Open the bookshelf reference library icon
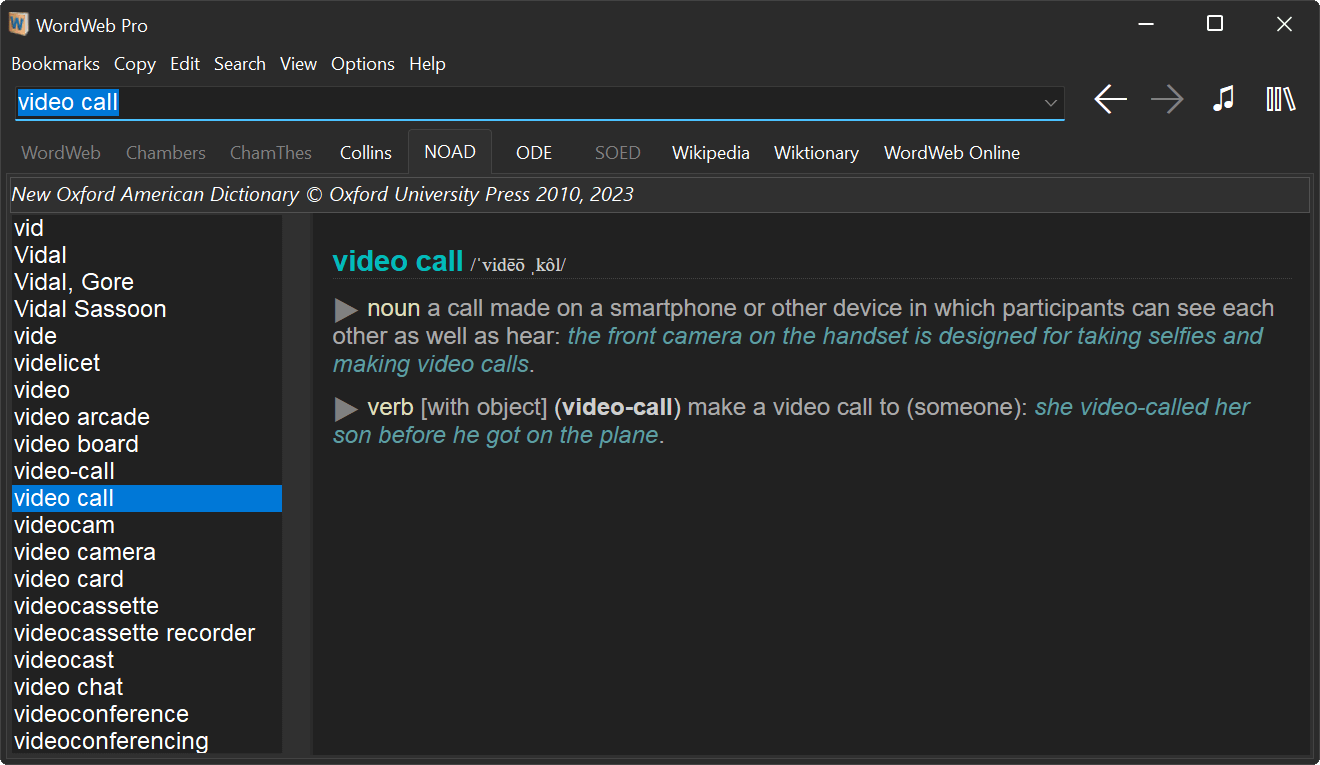The width and height of the screenshot is (1320, 765). coord(1281,99)
